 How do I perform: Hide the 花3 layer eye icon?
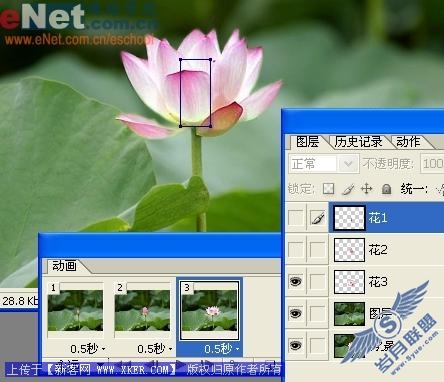coord(296,281)
